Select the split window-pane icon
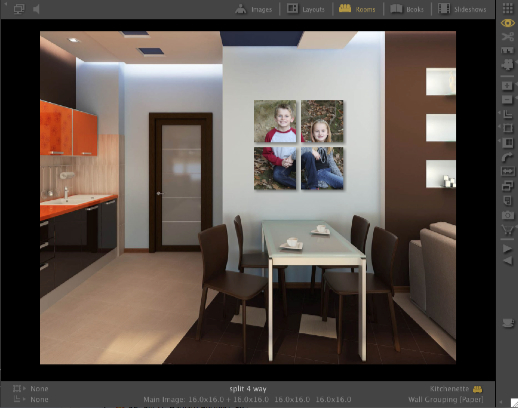 point(508,143)
